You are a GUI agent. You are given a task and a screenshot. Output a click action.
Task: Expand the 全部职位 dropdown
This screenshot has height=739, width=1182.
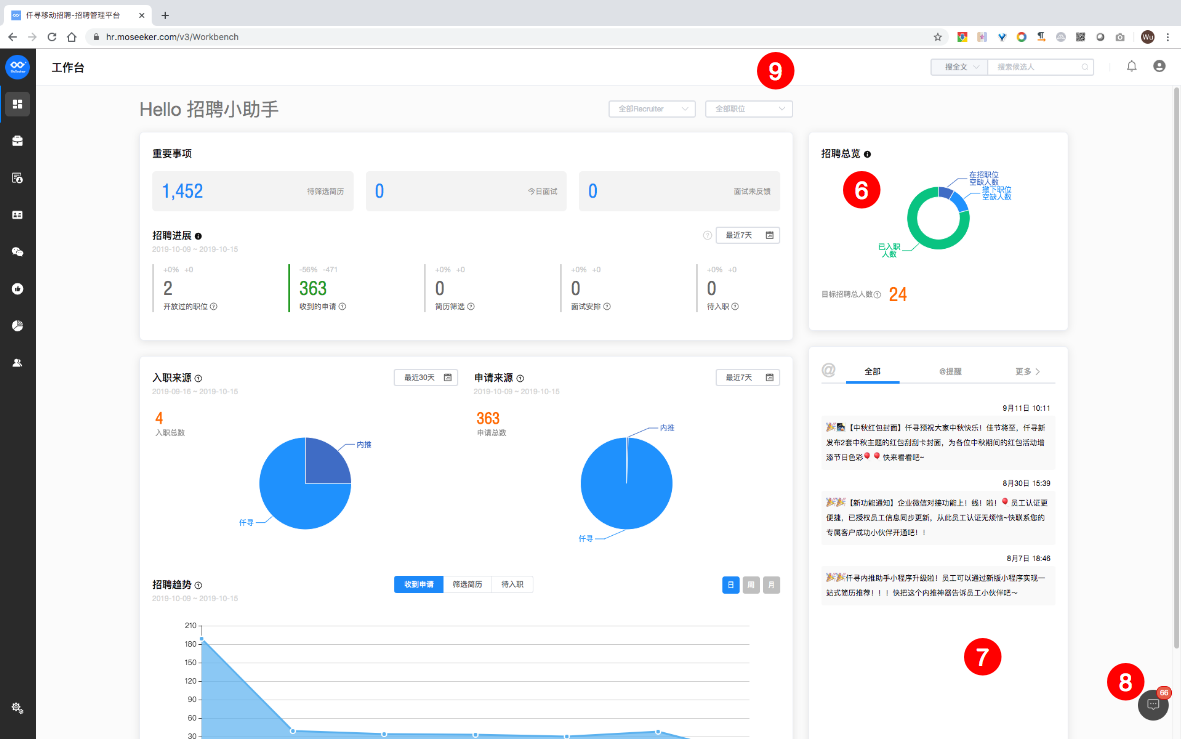(748, 109)
